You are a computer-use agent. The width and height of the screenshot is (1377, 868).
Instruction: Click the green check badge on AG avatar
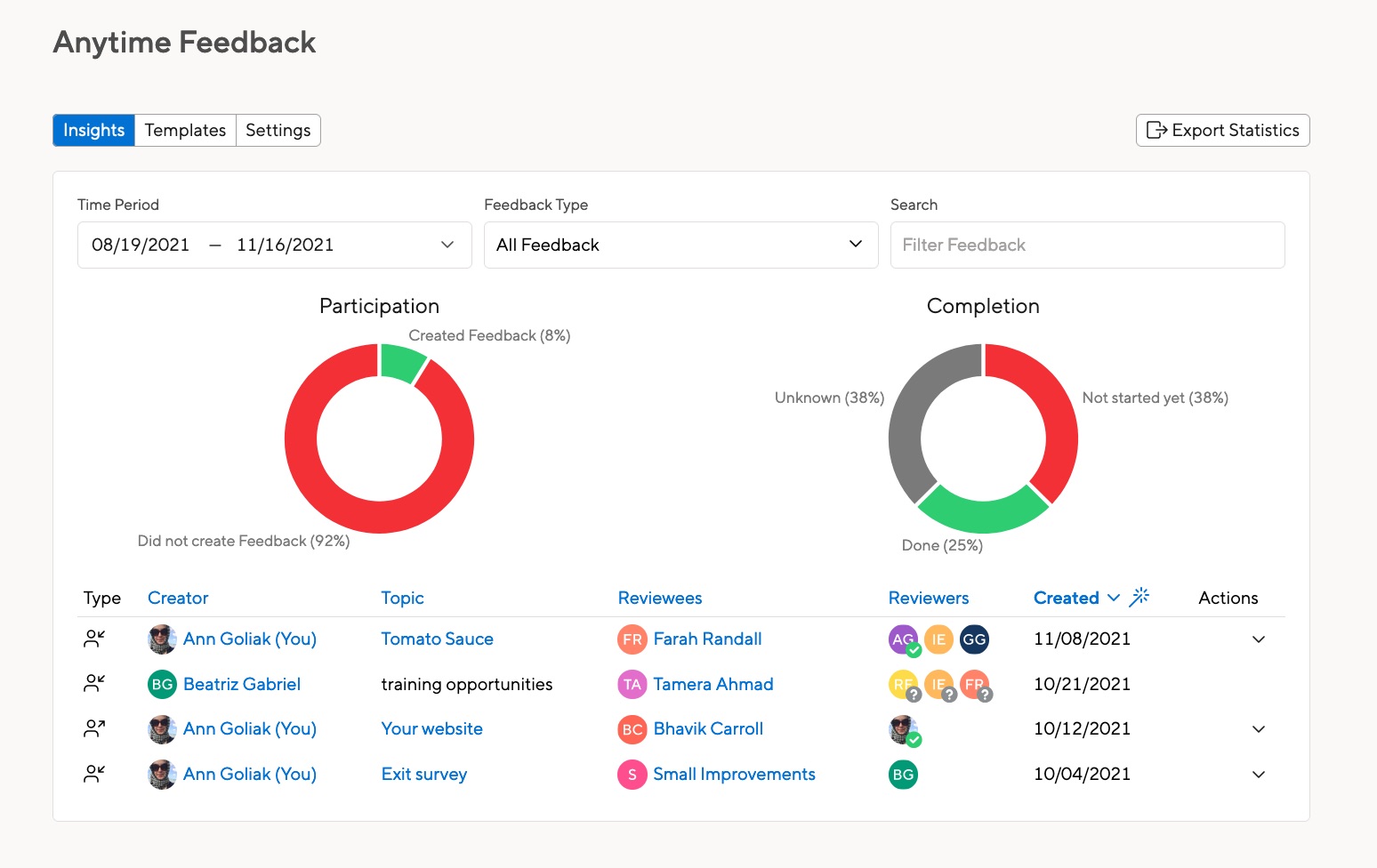point(914,648)
